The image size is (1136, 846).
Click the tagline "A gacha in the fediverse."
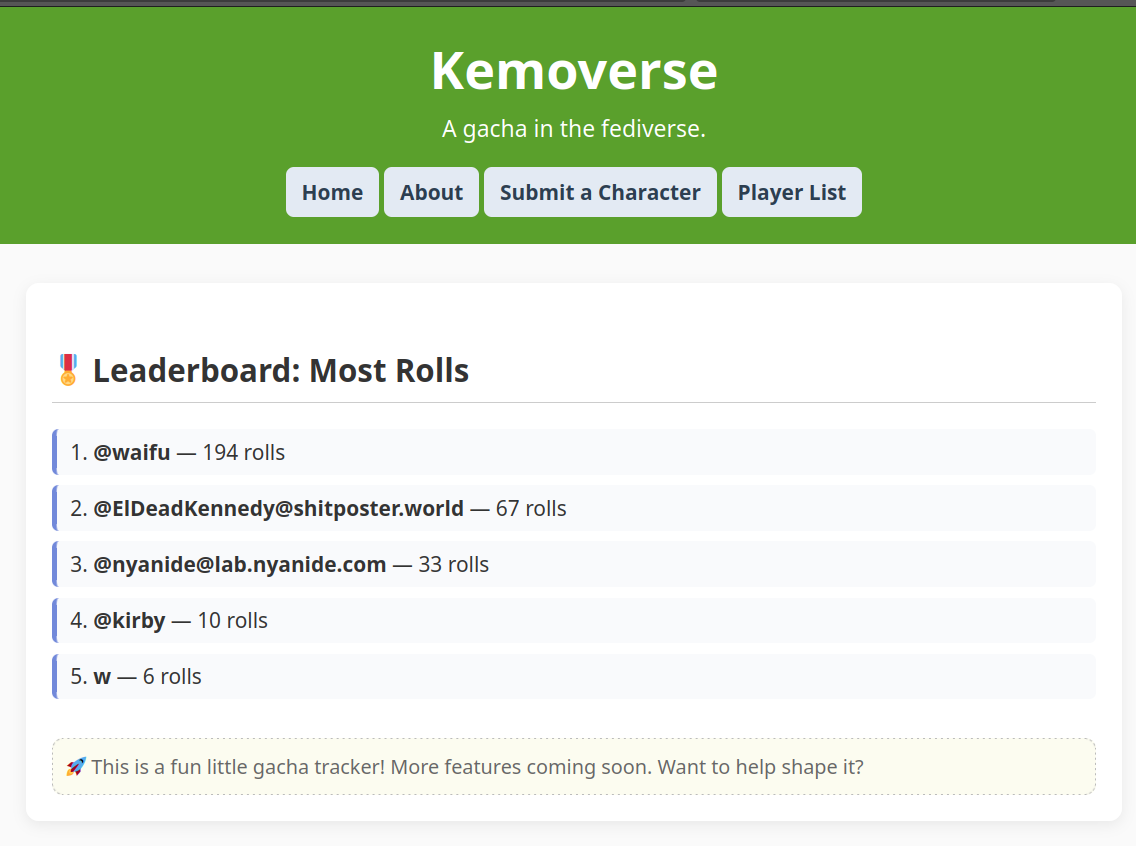pos(574,129)
